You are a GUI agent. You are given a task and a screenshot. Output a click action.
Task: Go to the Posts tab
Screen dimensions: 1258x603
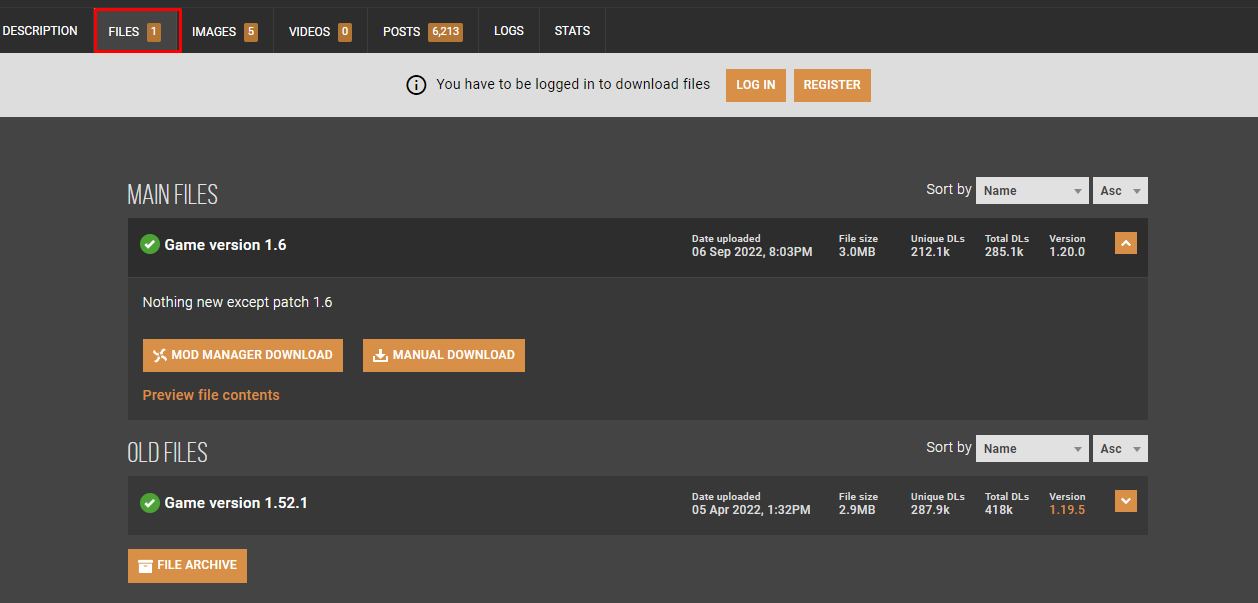422,31
